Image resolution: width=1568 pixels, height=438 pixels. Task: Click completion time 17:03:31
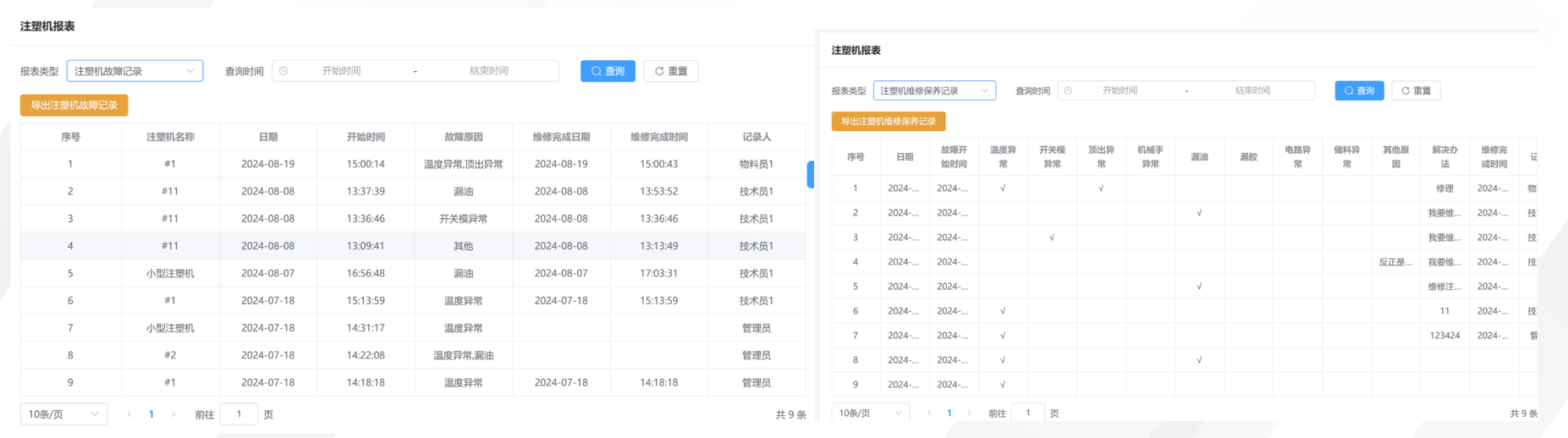click(658, 273)
